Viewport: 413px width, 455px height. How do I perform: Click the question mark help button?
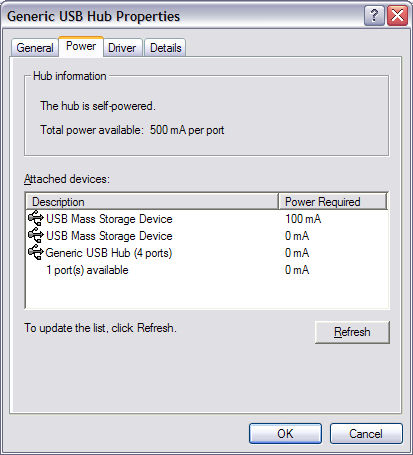click(374, 15)
